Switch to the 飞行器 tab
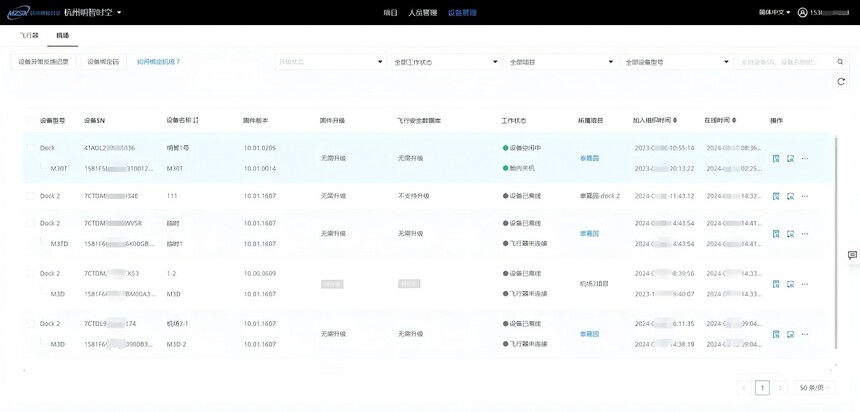The image size is (860, 412). click(x=29, y=36)
